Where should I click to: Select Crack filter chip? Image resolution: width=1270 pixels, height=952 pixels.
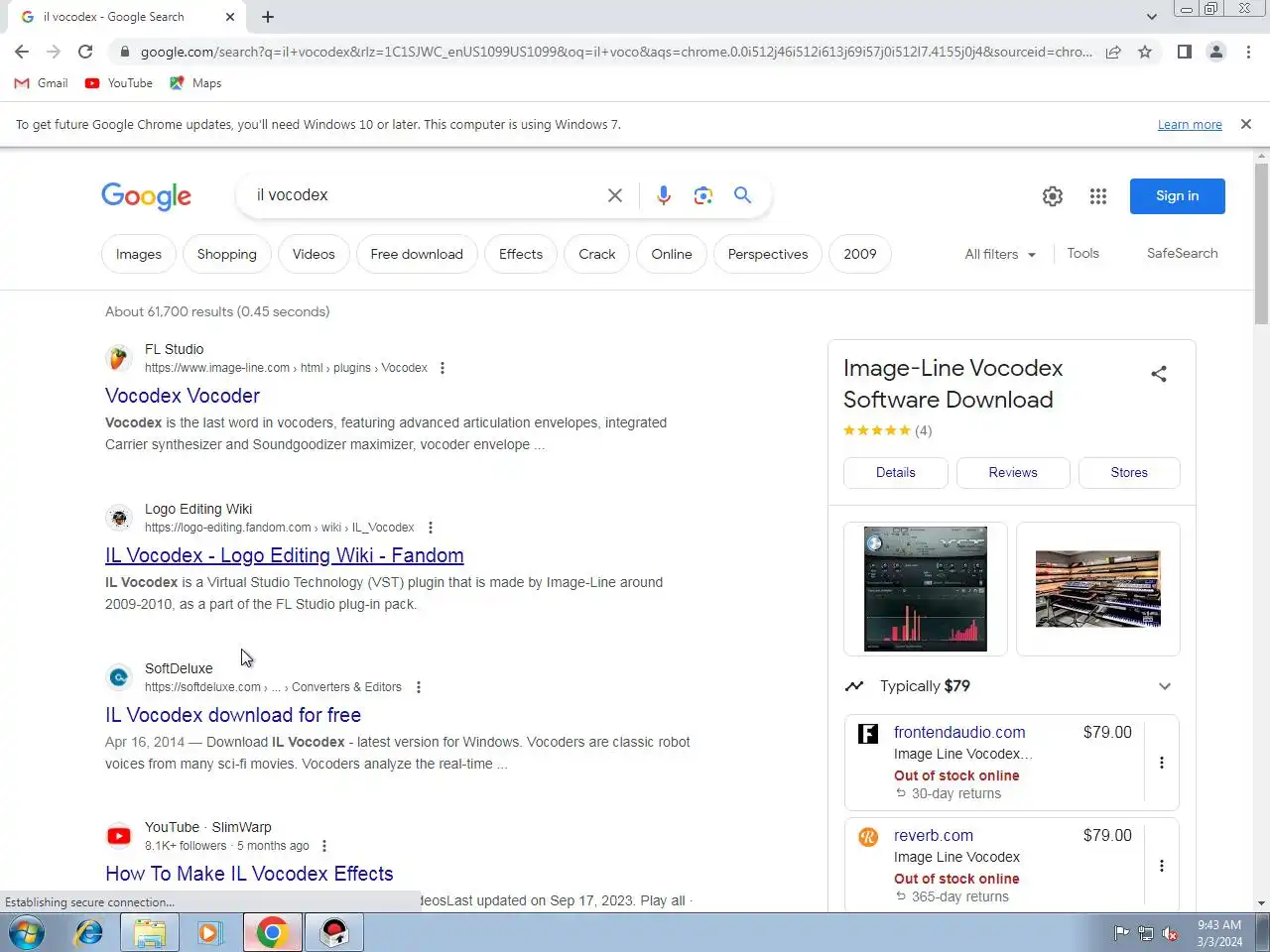click(x=597, y=254)
